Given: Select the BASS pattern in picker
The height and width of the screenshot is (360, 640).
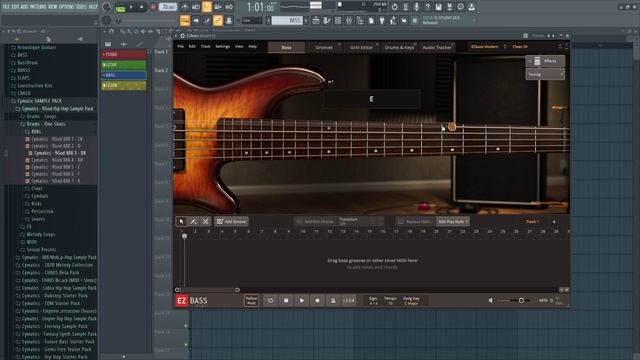Looking at the screenshot, I should (x=124, y=75).
